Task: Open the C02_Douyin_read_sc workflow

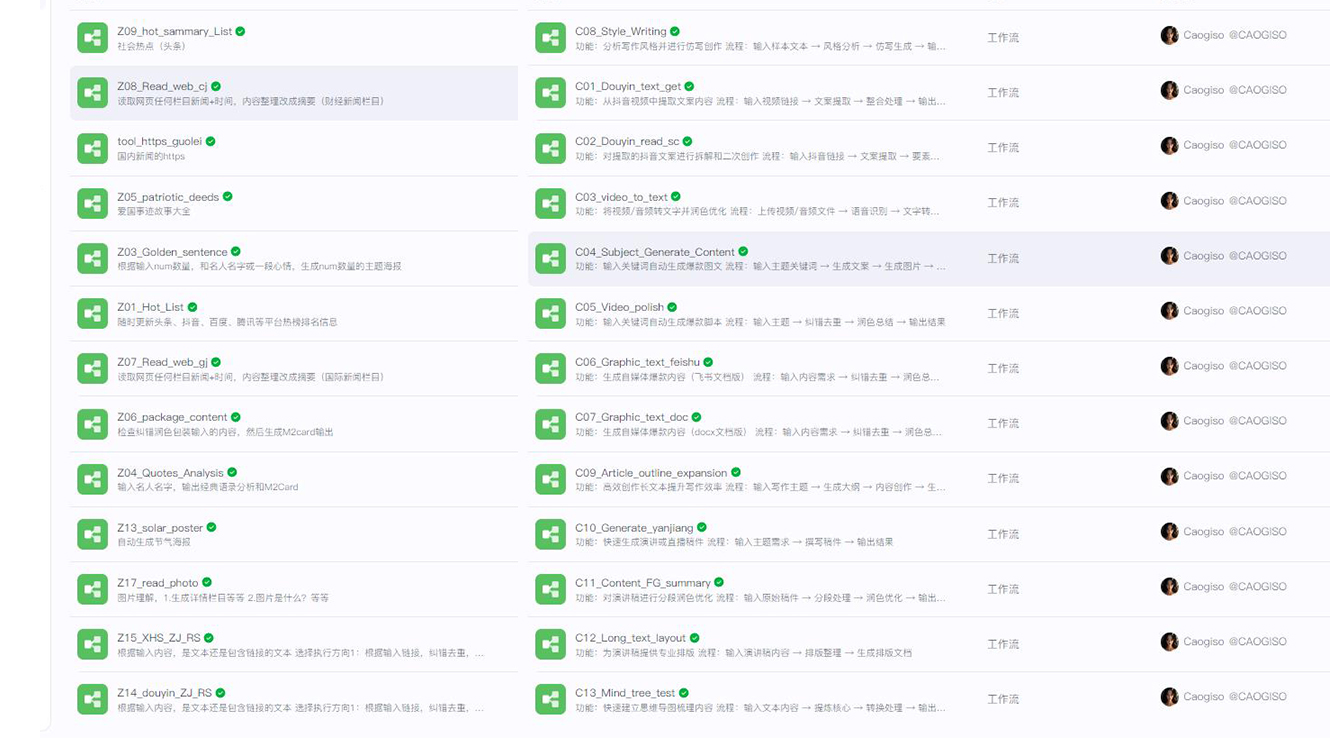Action: click(x=626, y=142)
